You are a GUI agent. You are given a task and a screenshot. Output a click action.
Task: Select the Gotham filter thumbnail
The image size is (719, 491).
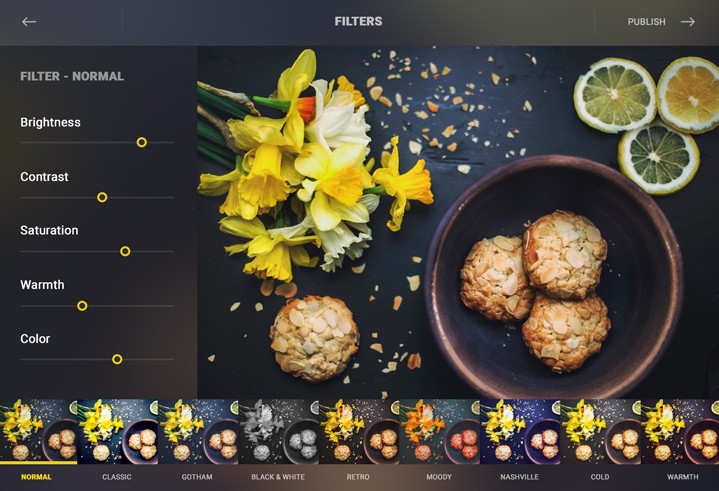click(x=199, y=431)
